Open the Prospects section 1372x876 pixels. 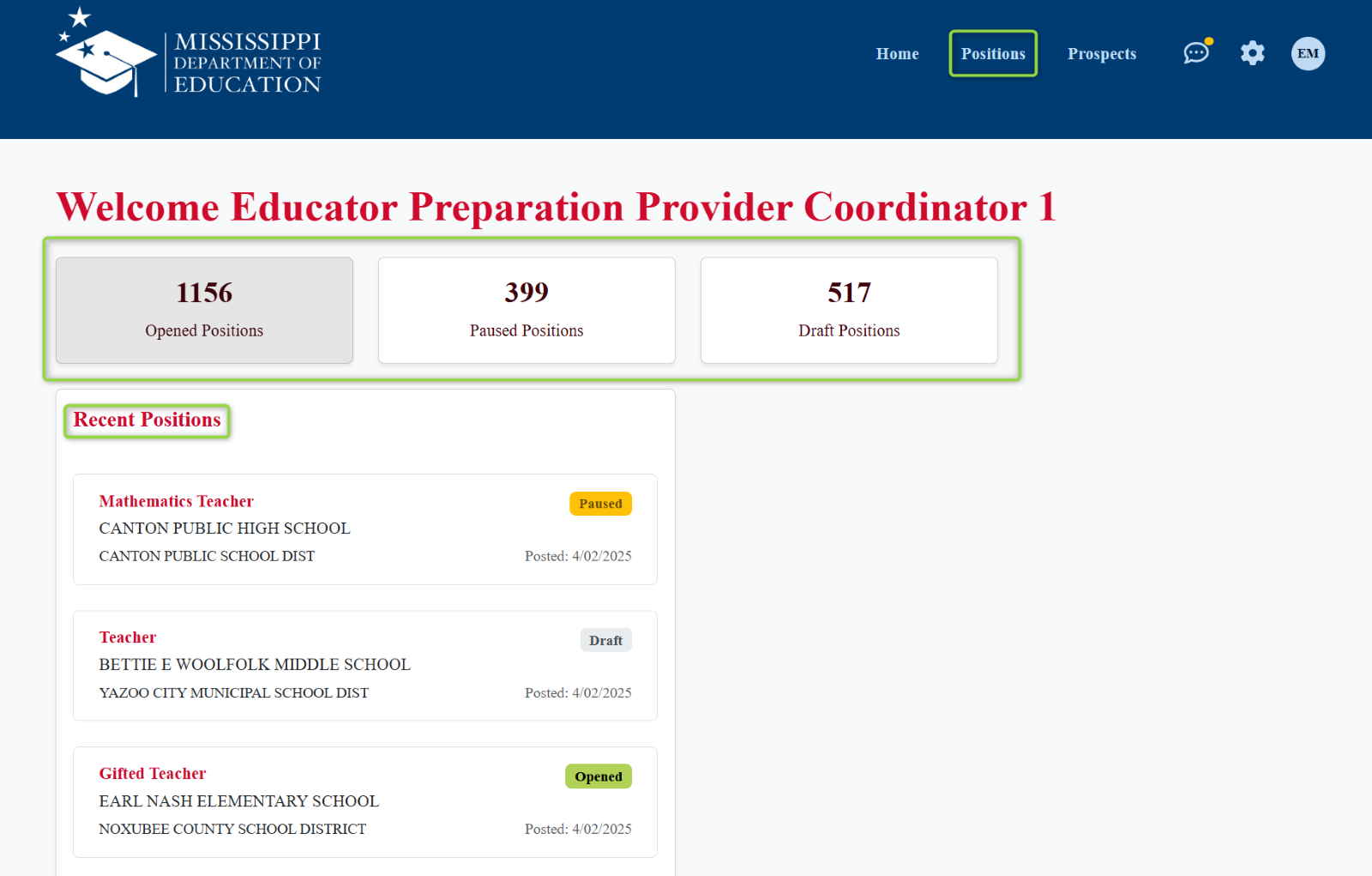[x=1102, y=53]
